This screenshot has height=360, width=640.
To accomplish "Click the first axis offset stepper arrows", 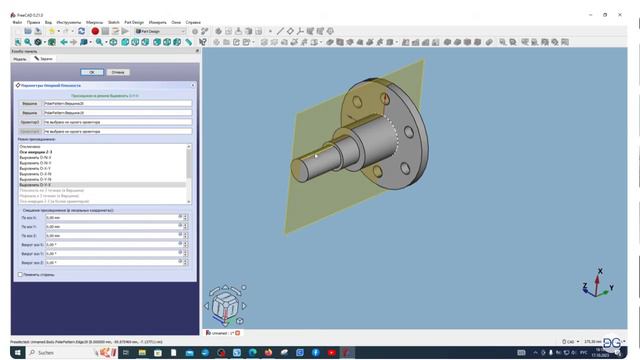I will (x=185, y=218).
